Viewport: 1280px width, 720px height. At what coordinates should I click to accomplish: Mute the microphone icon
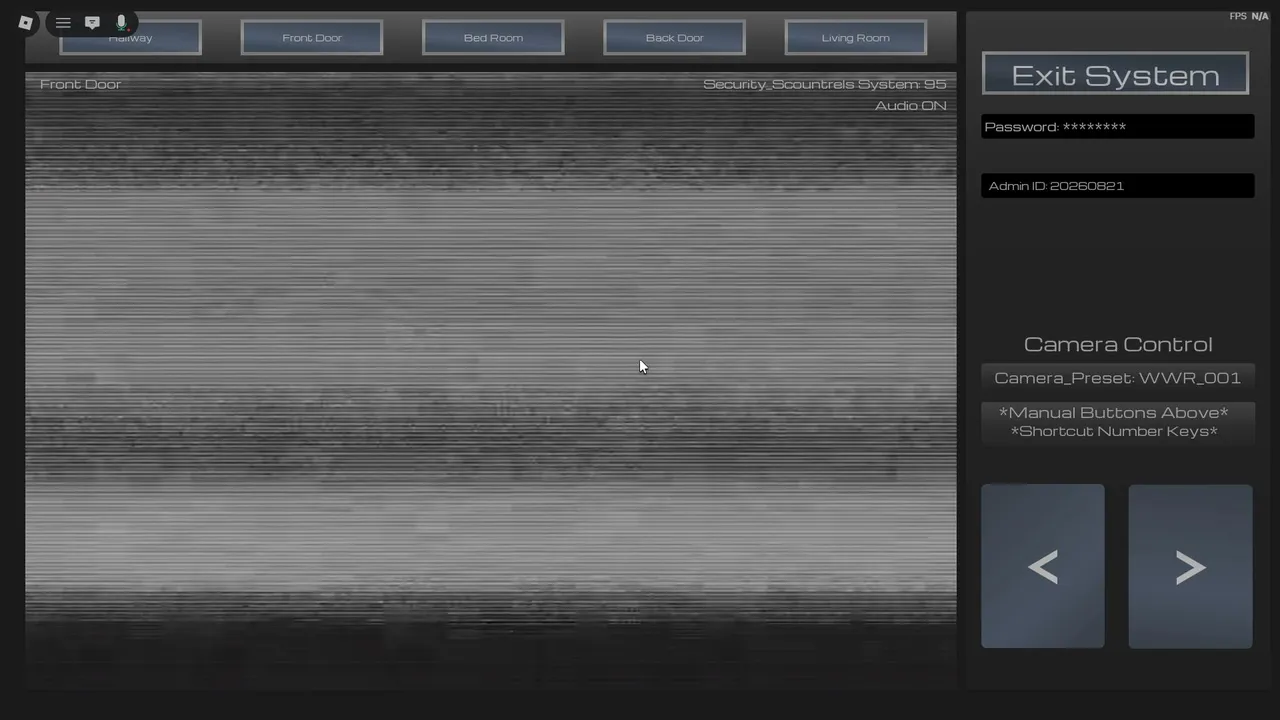coord(121,22)
